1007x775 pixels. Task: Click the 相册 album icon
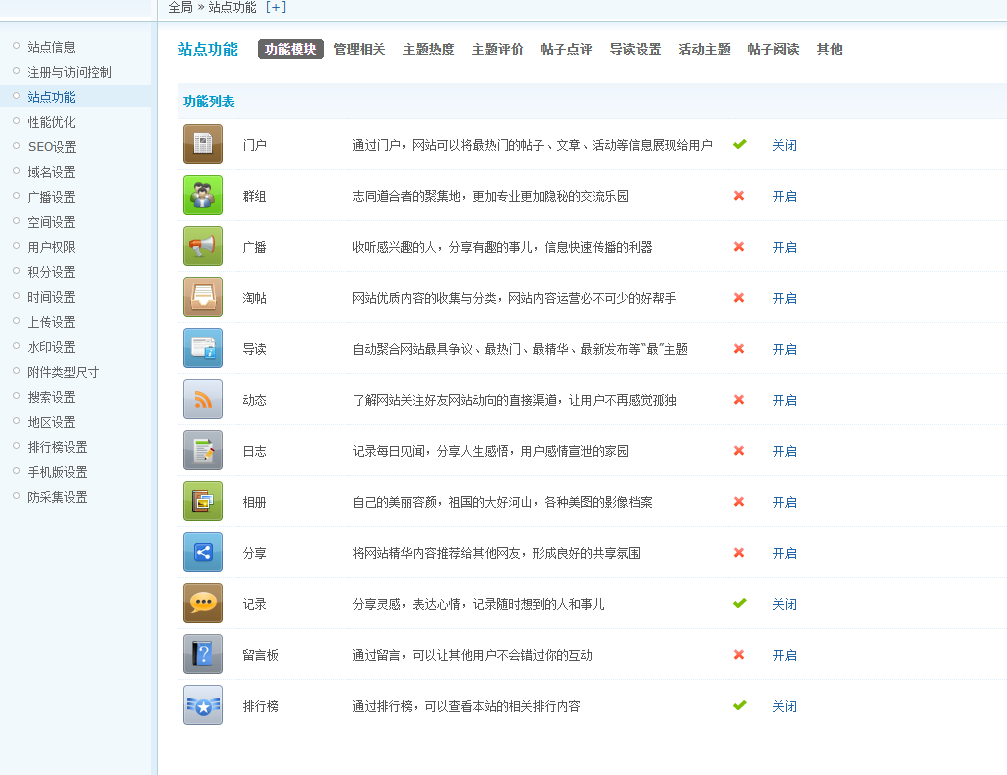tap(203, 501)
